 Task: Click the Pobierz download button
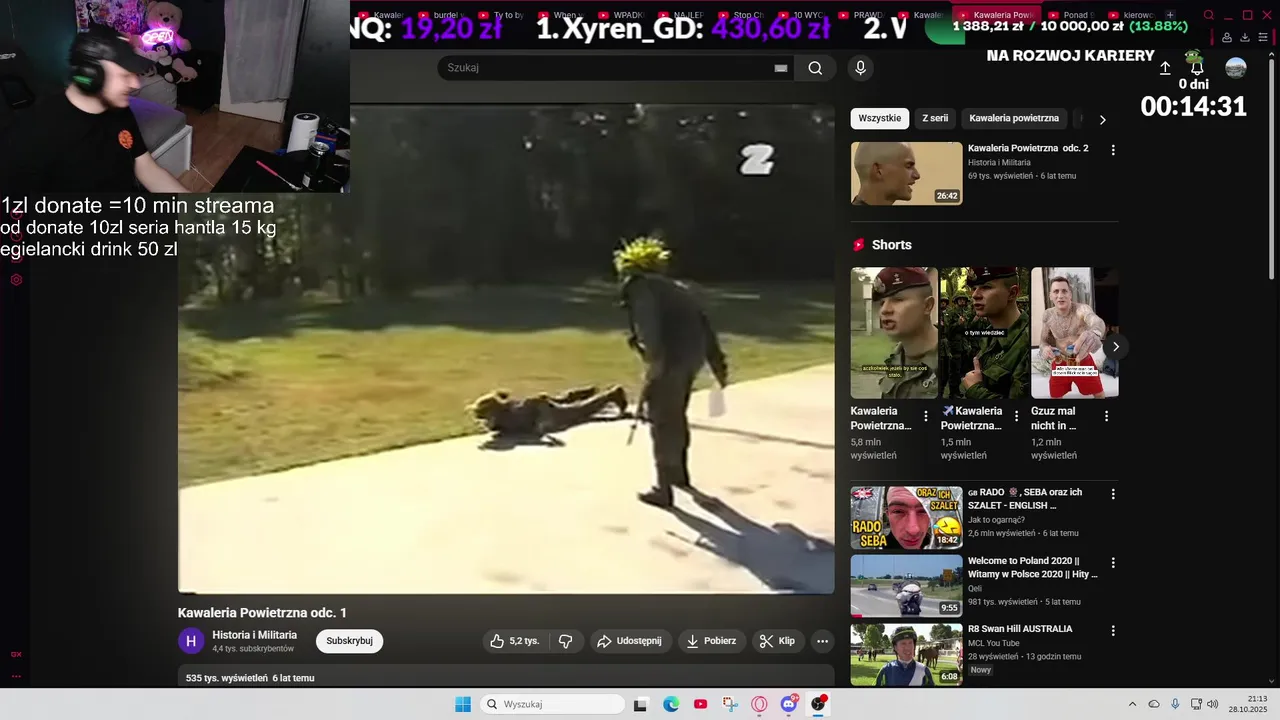[712, 641]
